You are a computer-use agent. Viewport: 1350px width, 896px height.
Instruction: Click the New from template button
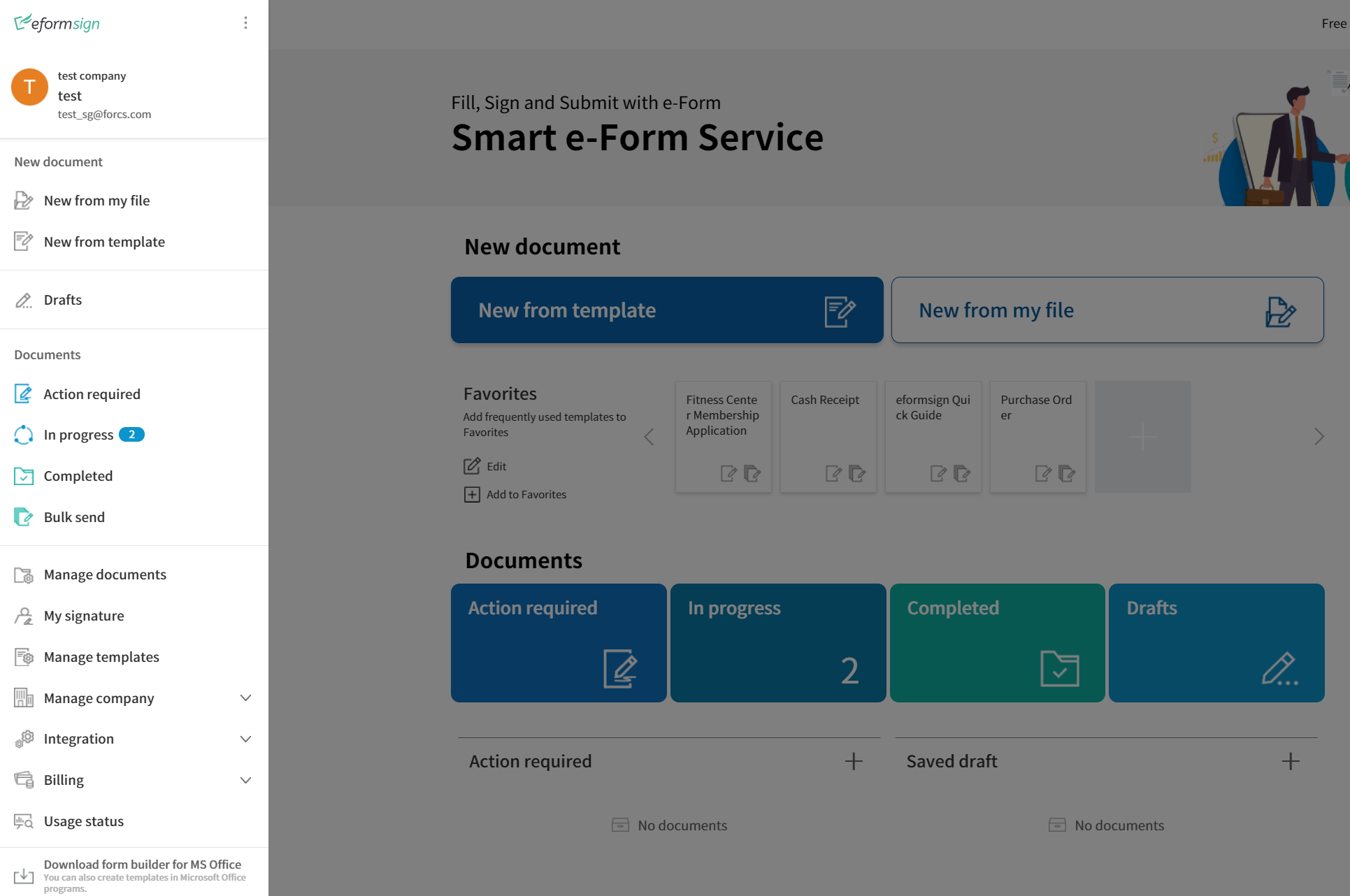tap(667, 310)
